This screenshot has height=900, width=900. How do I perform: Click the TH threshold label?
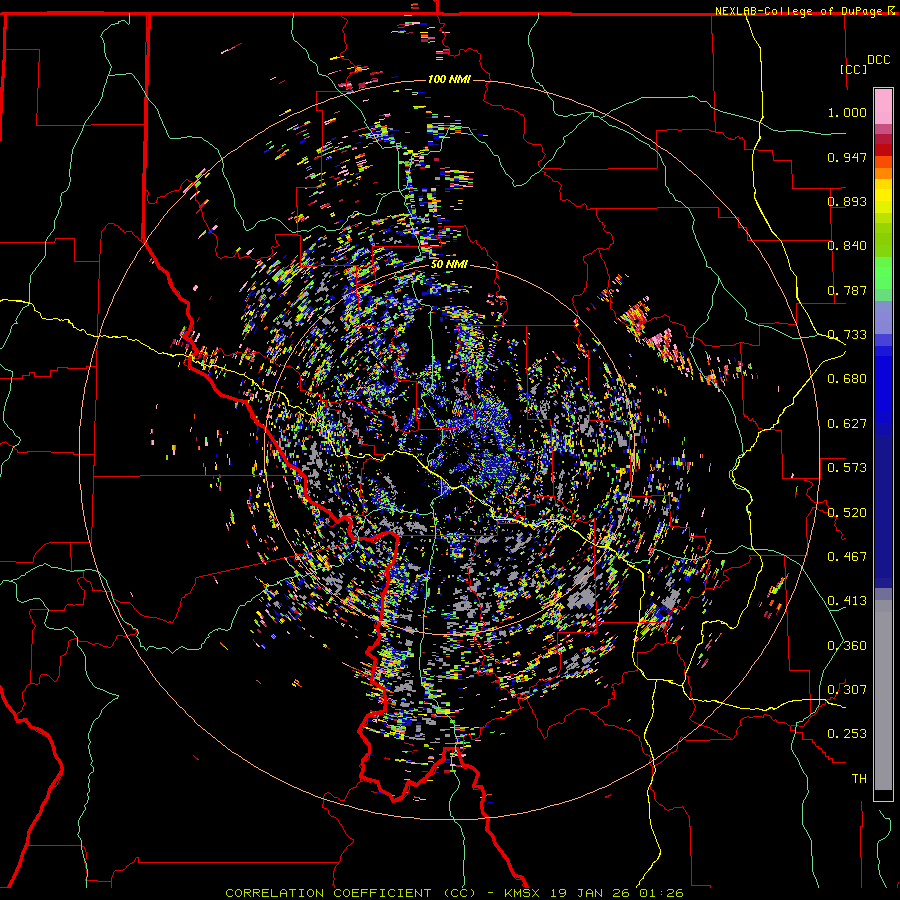point(859,779)
